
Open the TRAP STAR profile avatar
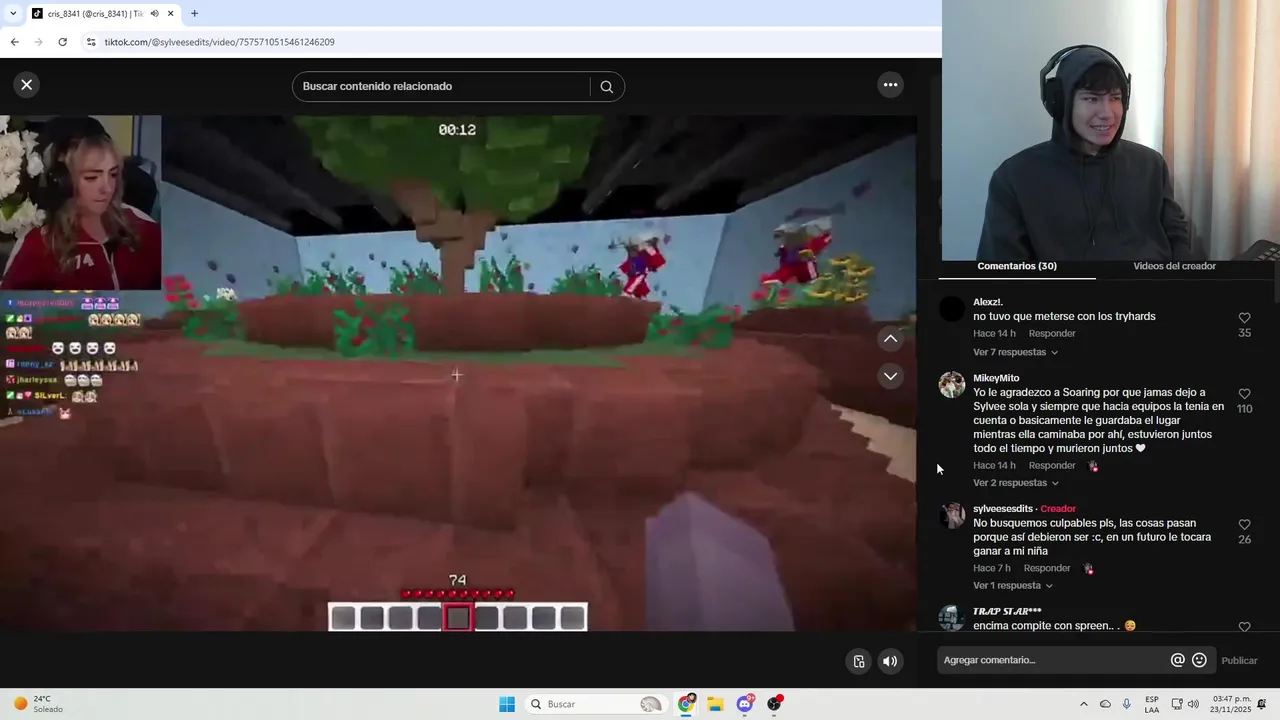952,617
